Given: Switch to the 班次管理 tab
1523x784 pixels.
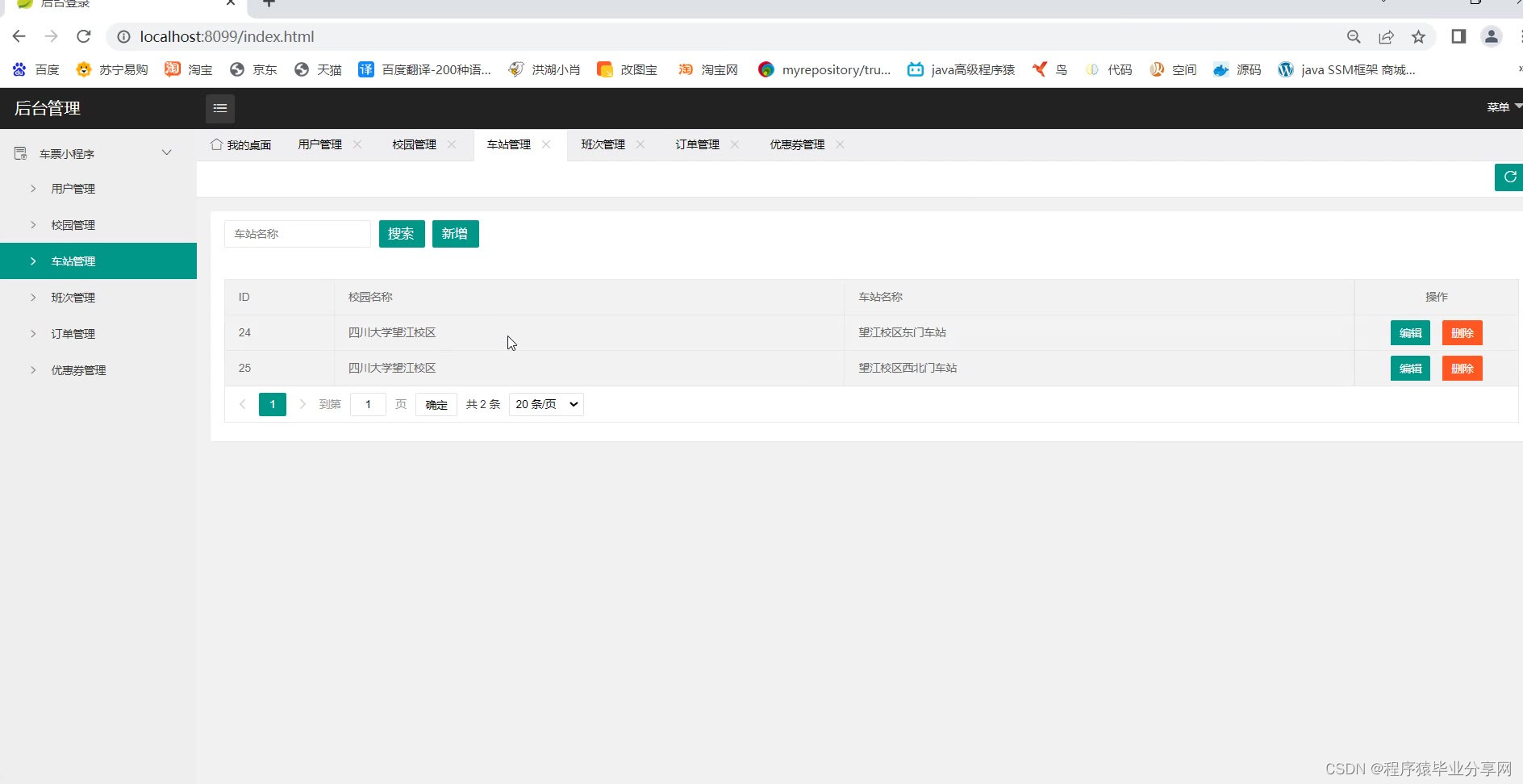Looking at the screenshot, I should (603, 144).
